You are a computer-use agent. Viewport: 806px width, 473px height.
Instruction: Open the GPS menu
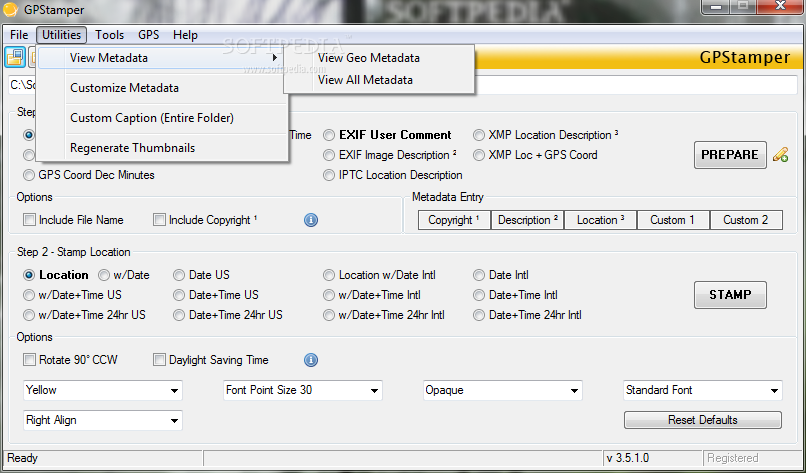click(149, 35)
